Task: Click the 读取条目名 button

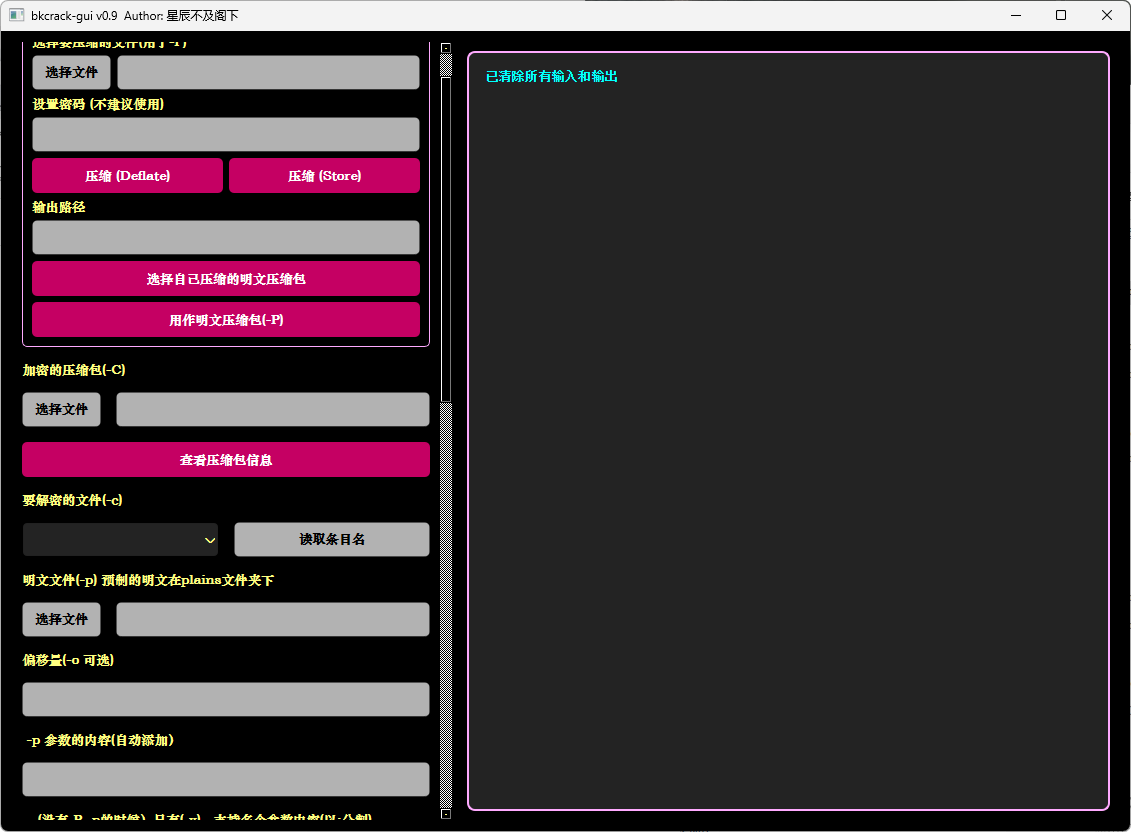Action: pyautogui.click(x=332, y=540)
